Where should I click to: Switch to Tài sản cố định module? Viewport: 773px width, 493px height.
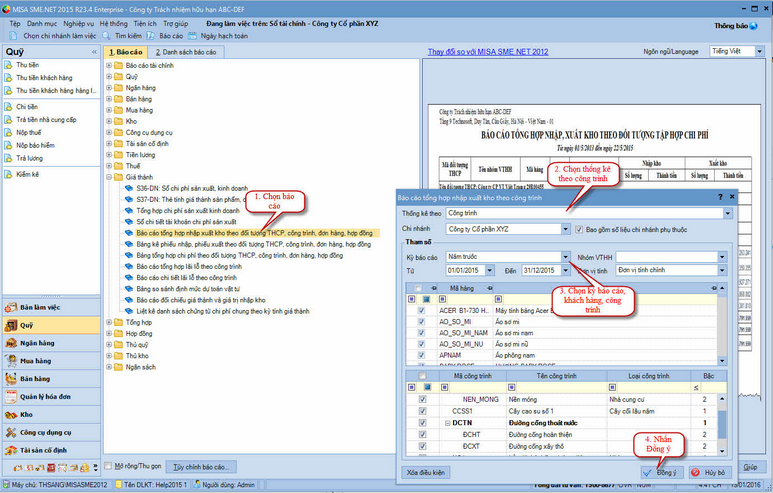coord(51,450)
